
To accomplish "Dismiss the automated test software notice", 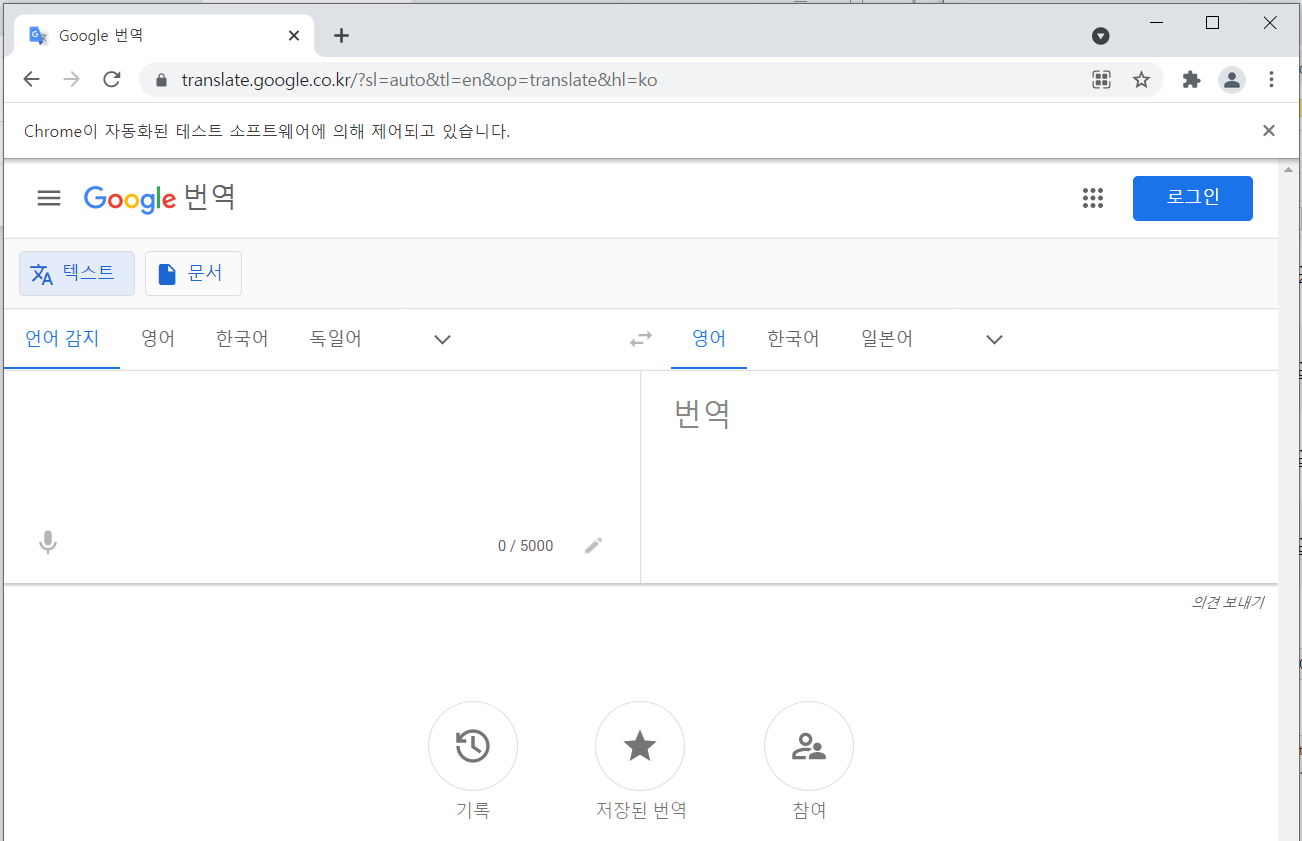I will coord(1269,130).
